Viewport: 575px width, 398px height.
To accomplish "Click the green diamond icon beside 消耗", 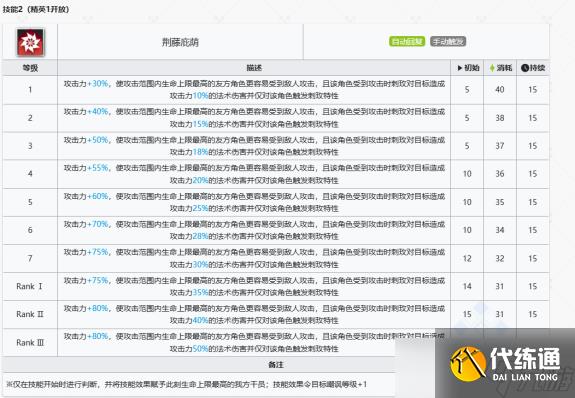I will 492,68.
